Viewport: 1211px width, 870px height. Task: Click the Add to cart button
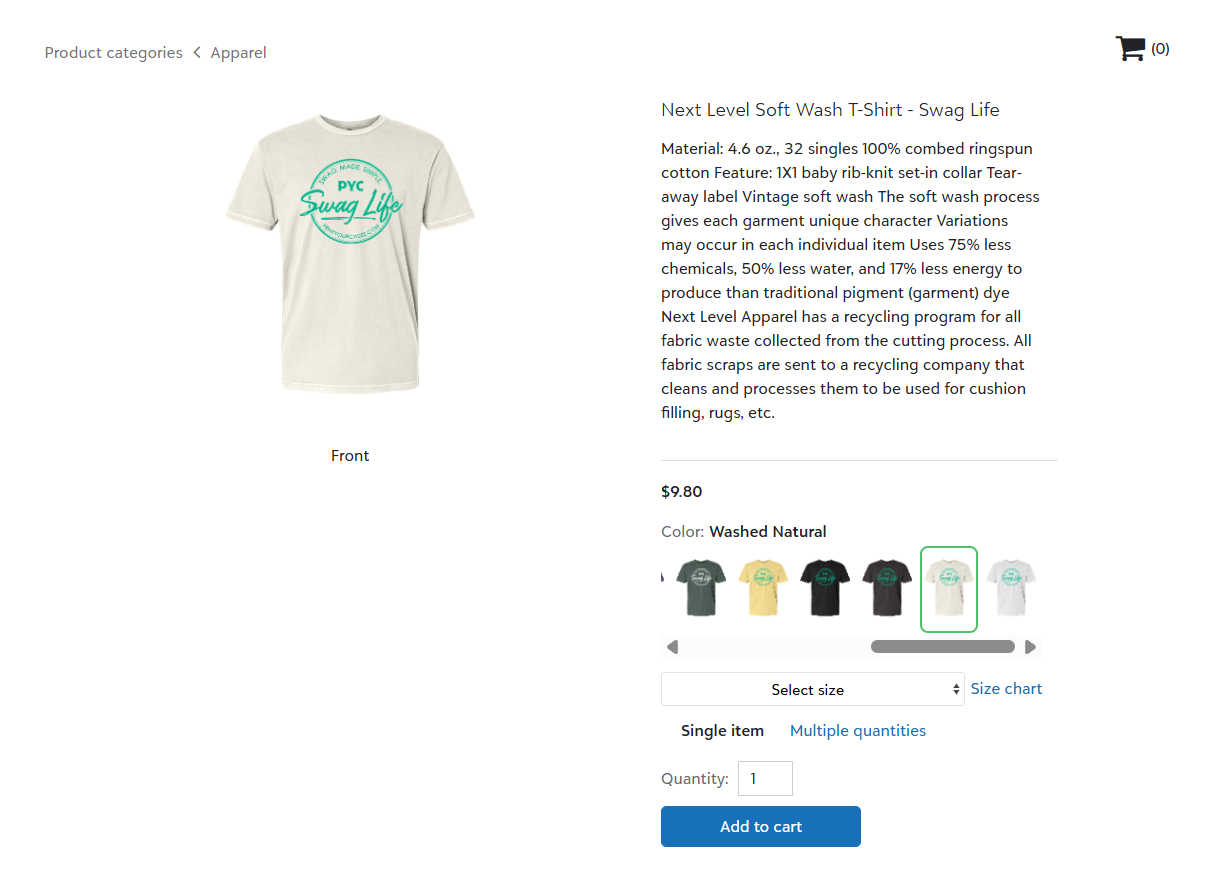(761, 827)
